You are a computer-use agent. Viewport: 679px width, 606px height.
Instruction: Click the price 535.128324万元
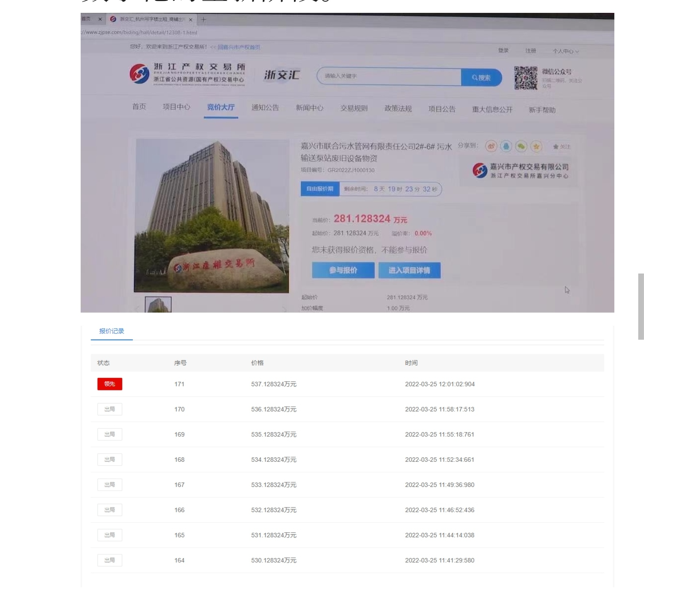pos(274,434)
